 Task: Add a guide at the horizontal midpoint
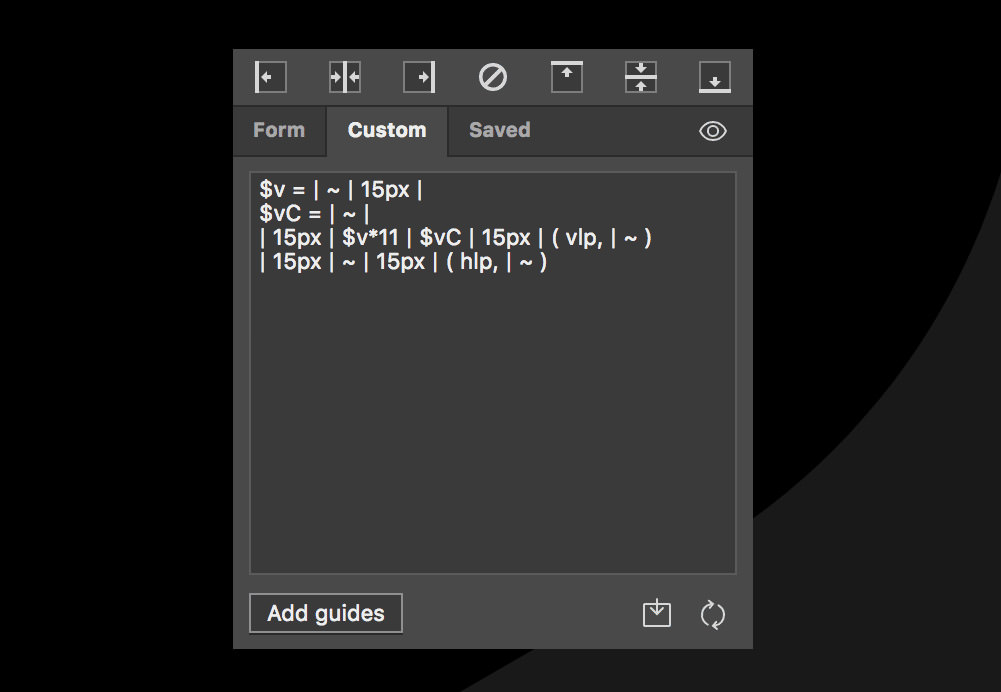click(641, 77)
